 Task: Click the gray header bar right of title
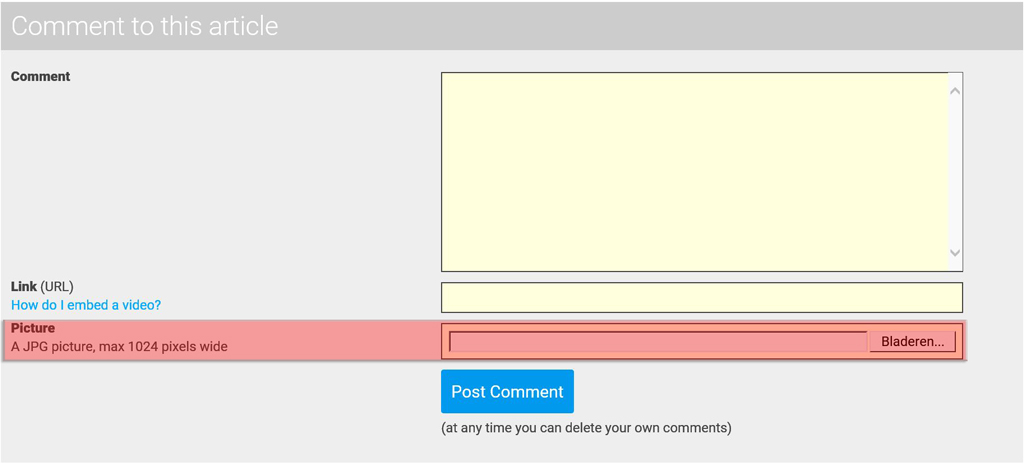coord(650,26)
